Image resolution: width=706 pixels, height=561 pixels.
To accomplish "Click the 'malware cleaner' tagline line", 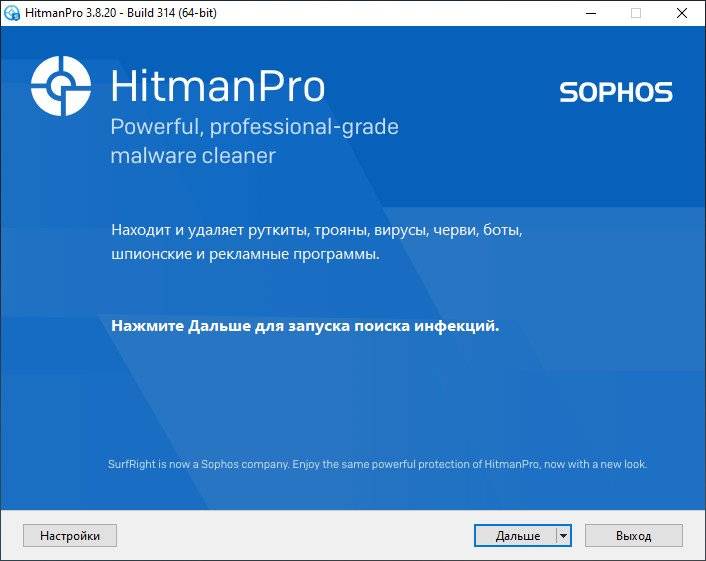I will pyautogui.click(x=193, y=156).
